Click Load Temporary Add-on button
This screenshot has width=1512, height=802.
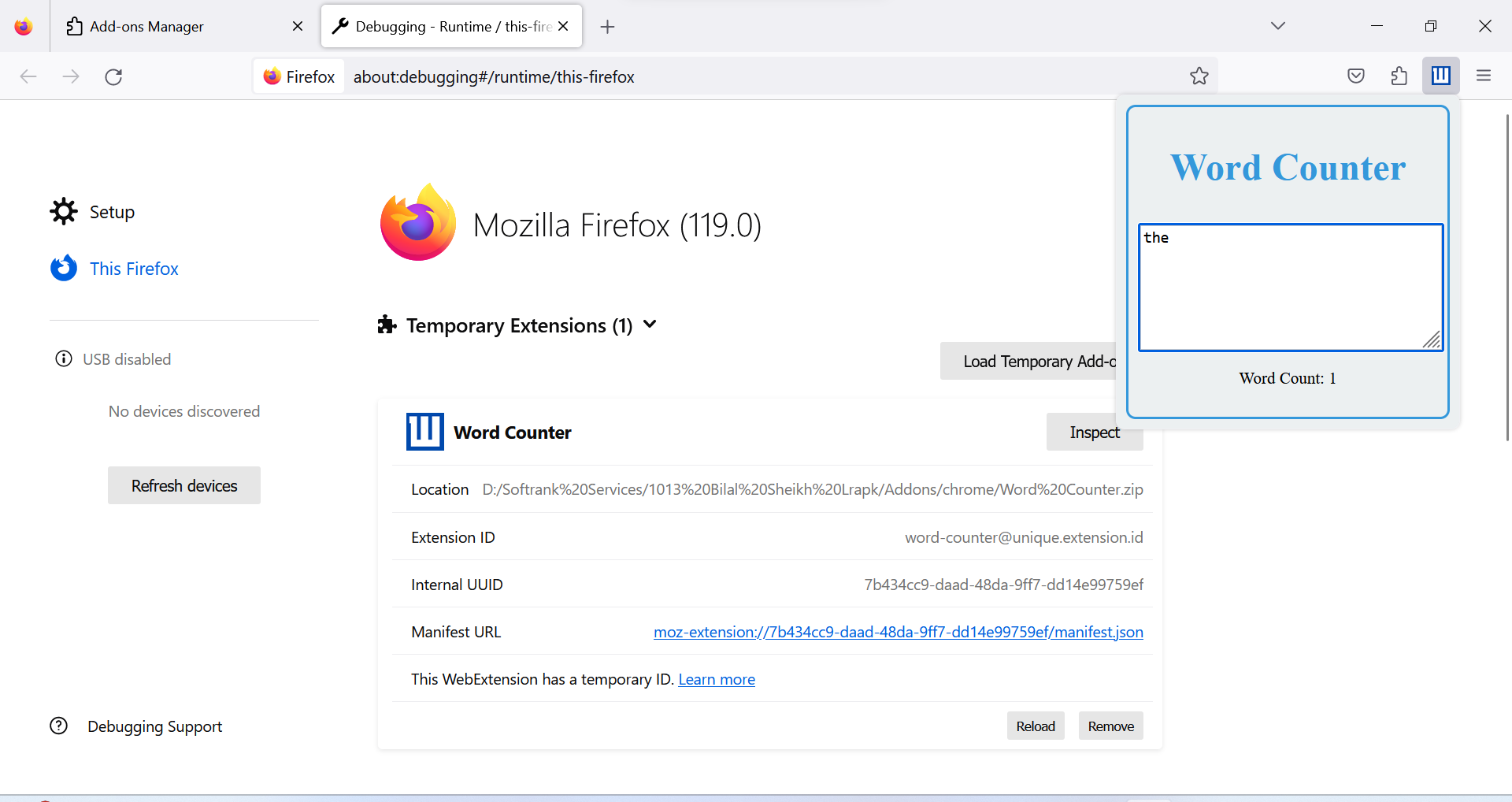[x=1028, y=361]
